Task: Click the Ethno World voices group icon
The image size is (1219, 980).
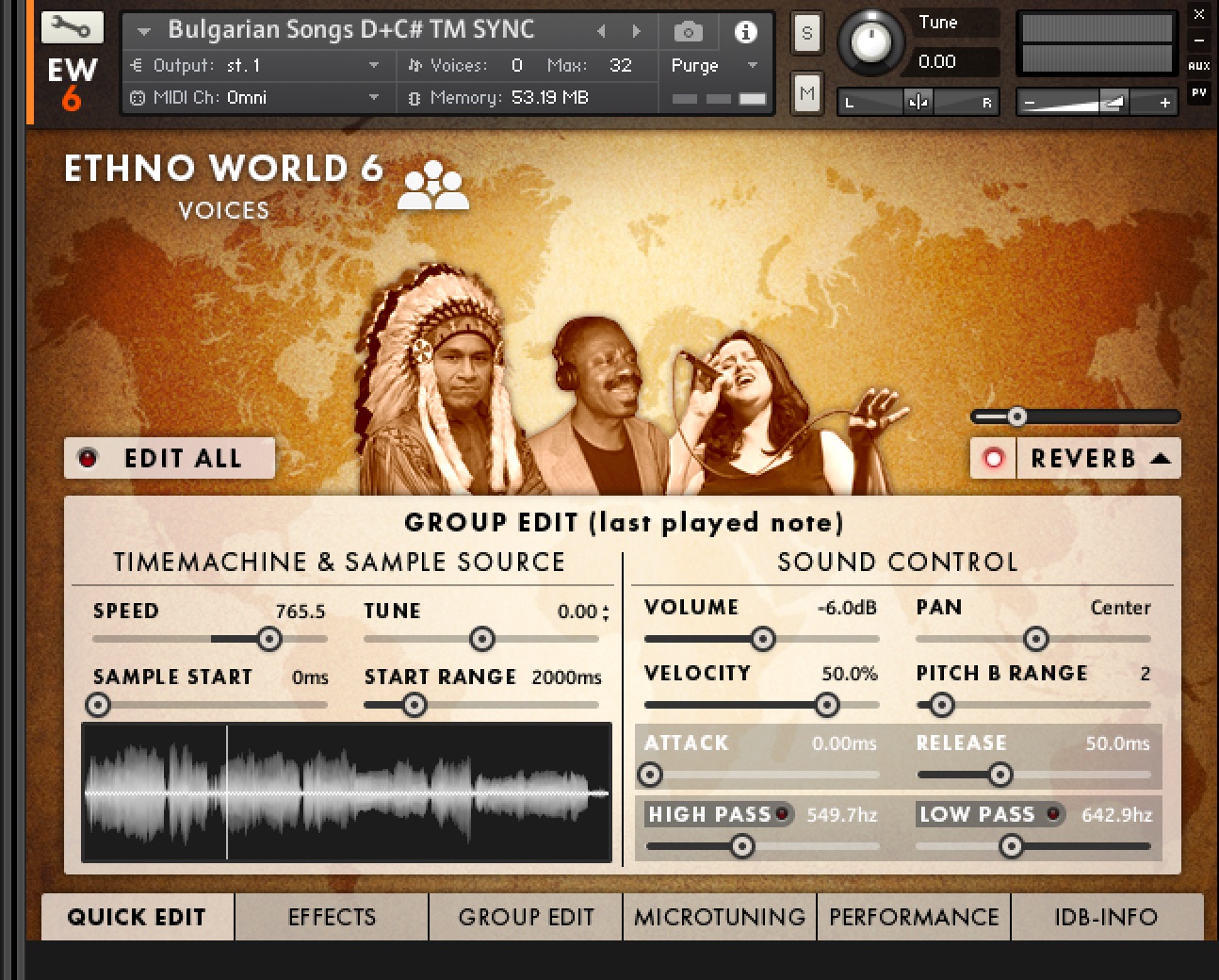Action: [x=432, y=185]
